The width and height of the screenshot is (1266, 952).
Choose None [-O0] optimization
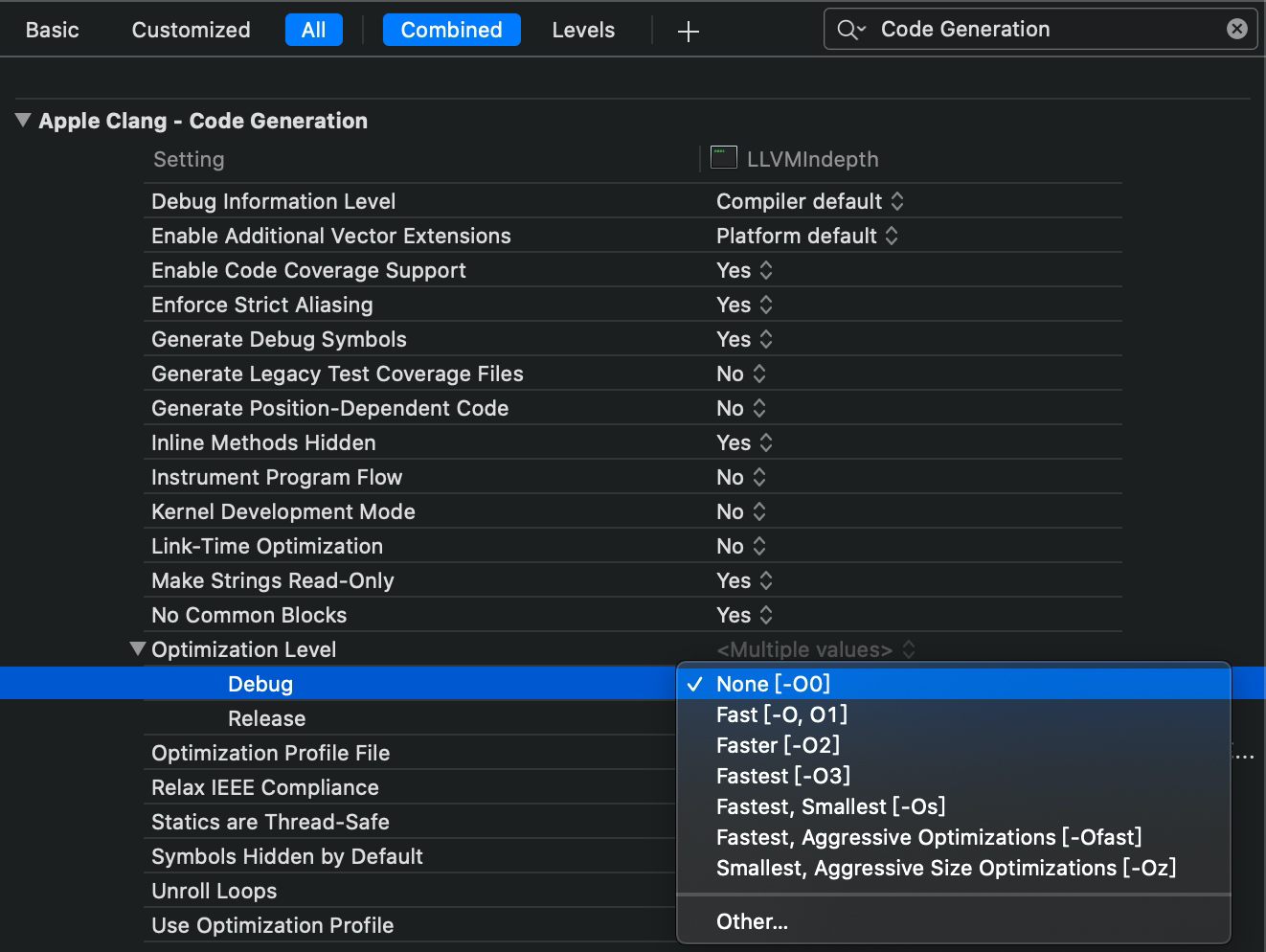(x=954, y=684)
